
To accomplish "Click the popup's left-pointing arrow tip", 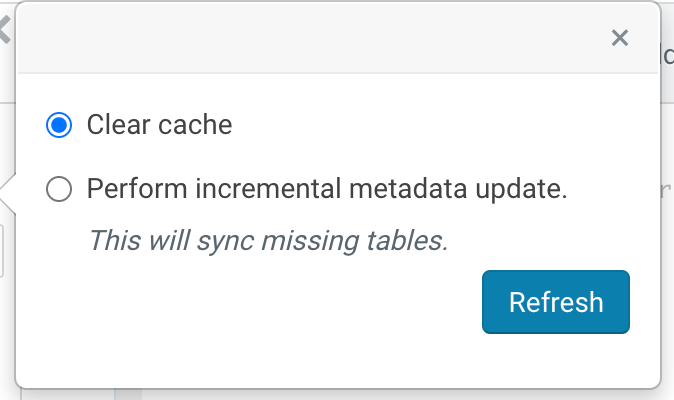I will coord(7,191).
